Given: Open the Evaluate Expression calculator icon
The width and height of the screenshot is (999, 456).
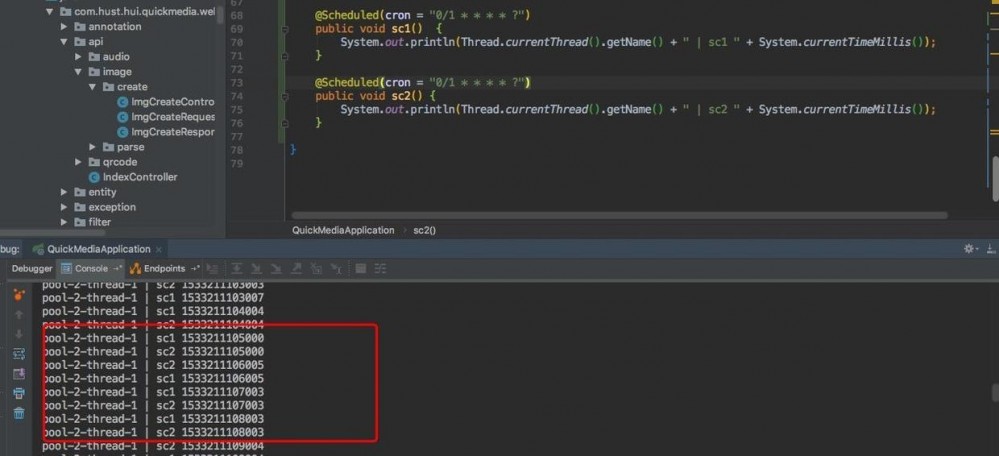Looking at the screenshot, I should (x=361, y=269).
